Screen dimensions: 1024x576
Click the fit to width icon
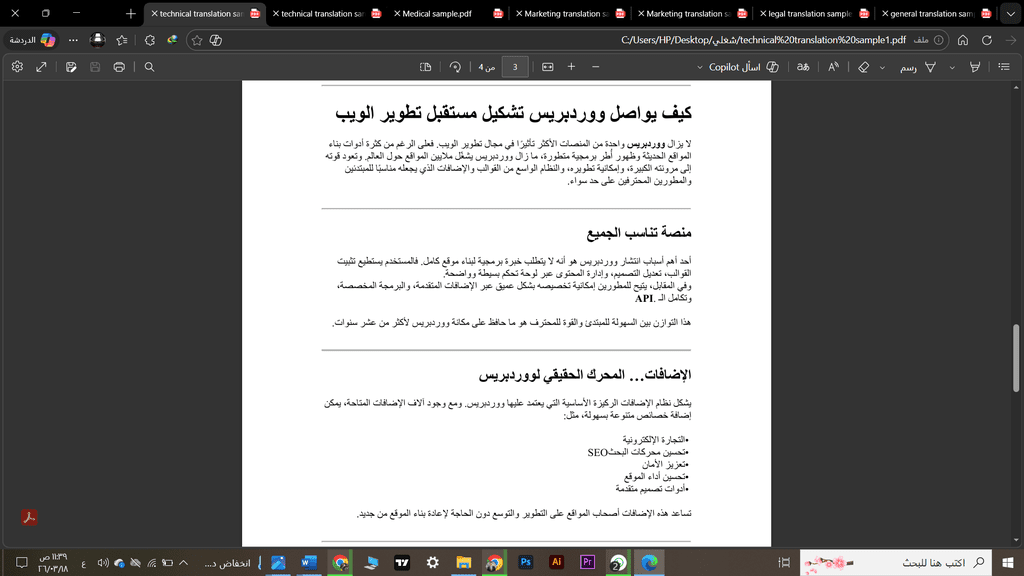click(548, 67)
